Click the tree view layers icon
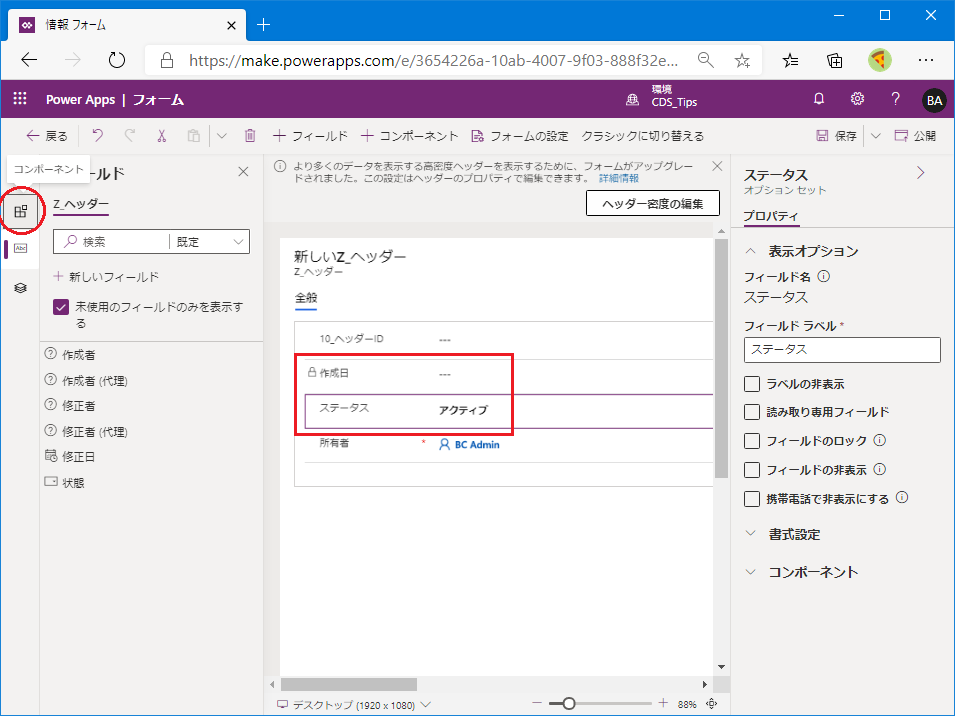955x716 pixels. pos(21,288)
